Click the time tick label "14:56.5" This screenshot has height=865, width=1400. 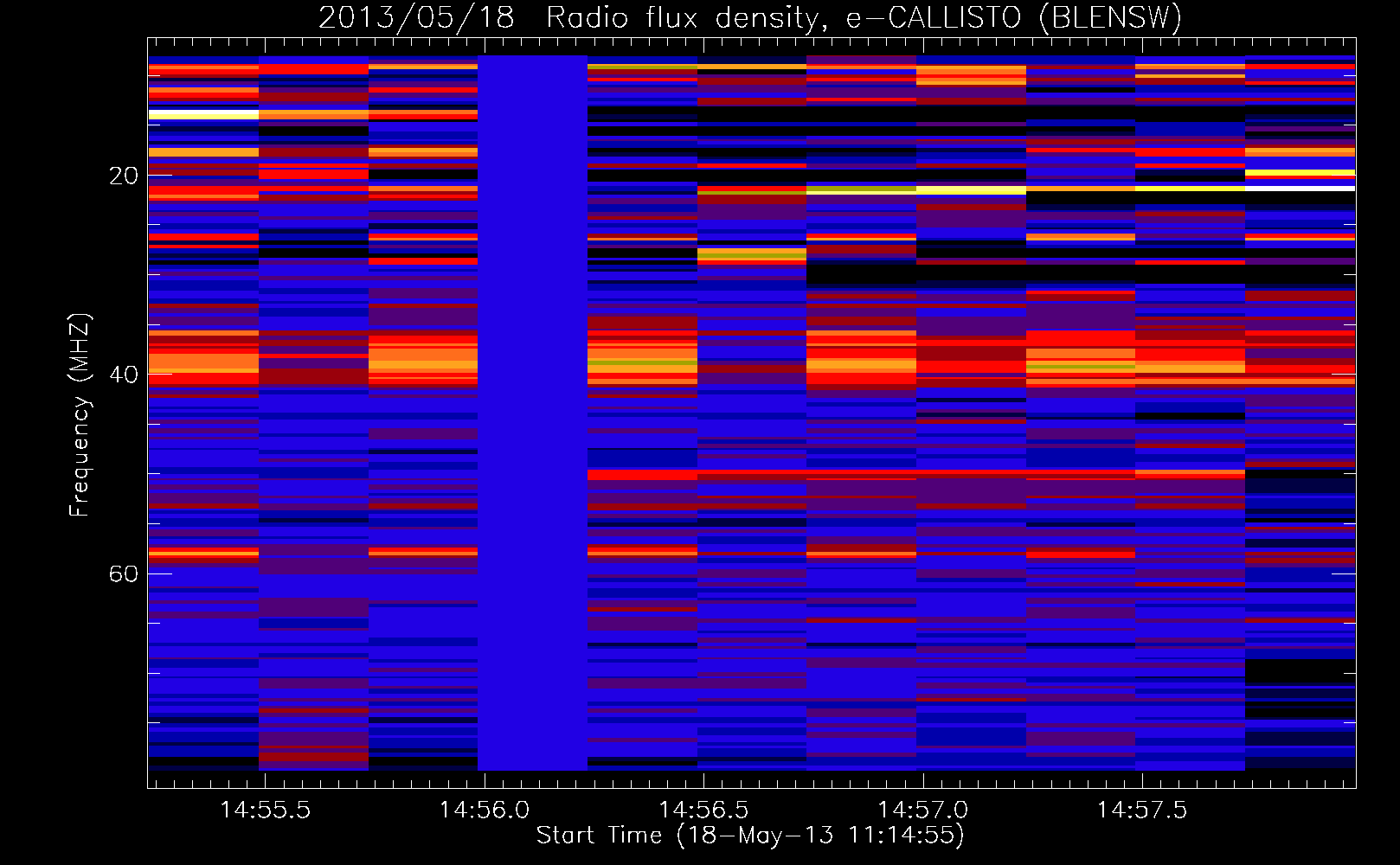(703, 811)
